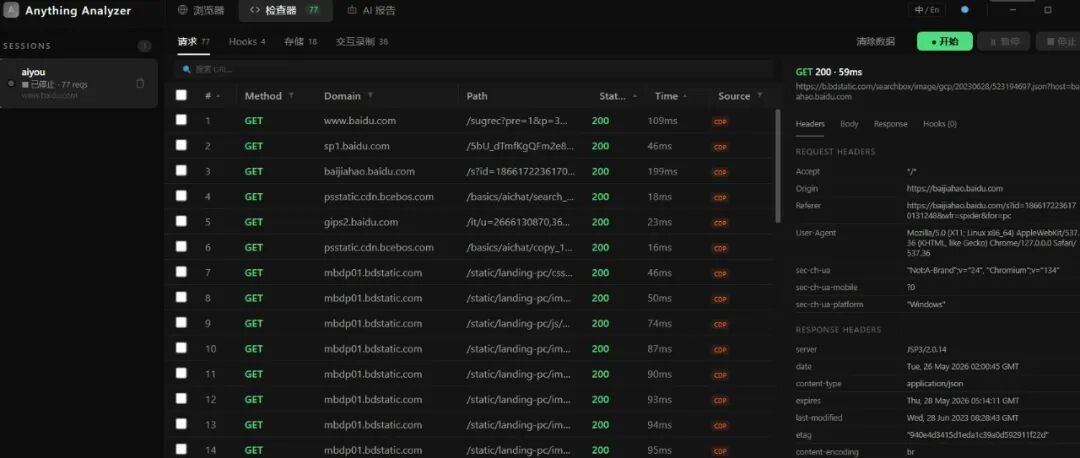1080x458 pixels.
Task: Open the Method column filter
Action: tap(291, 96)
